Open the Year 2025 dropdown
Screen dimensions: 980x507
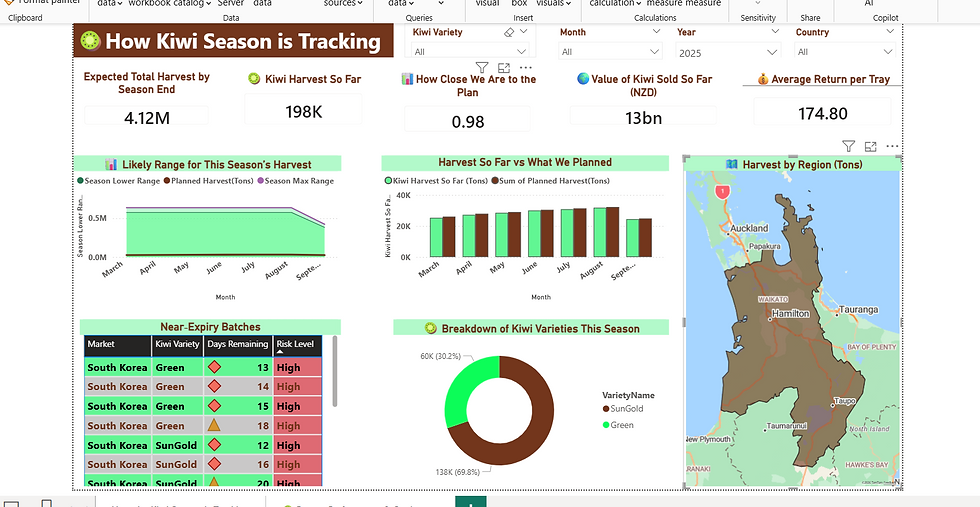click(728, 53)
